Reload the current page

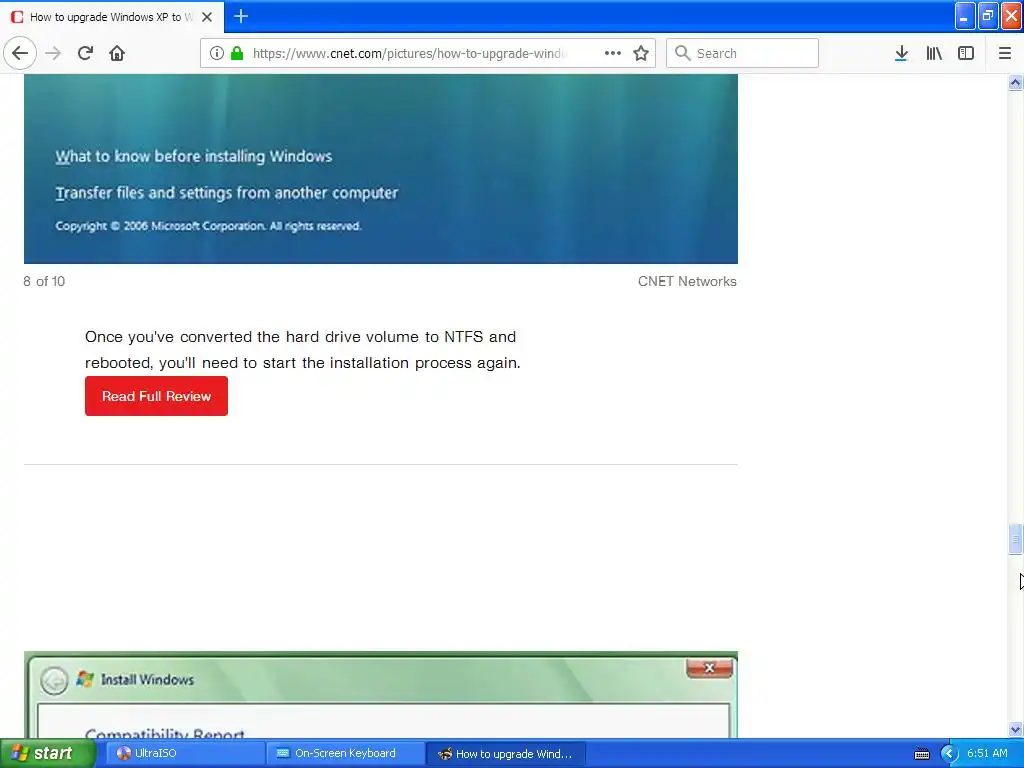(x=85, y=53)
